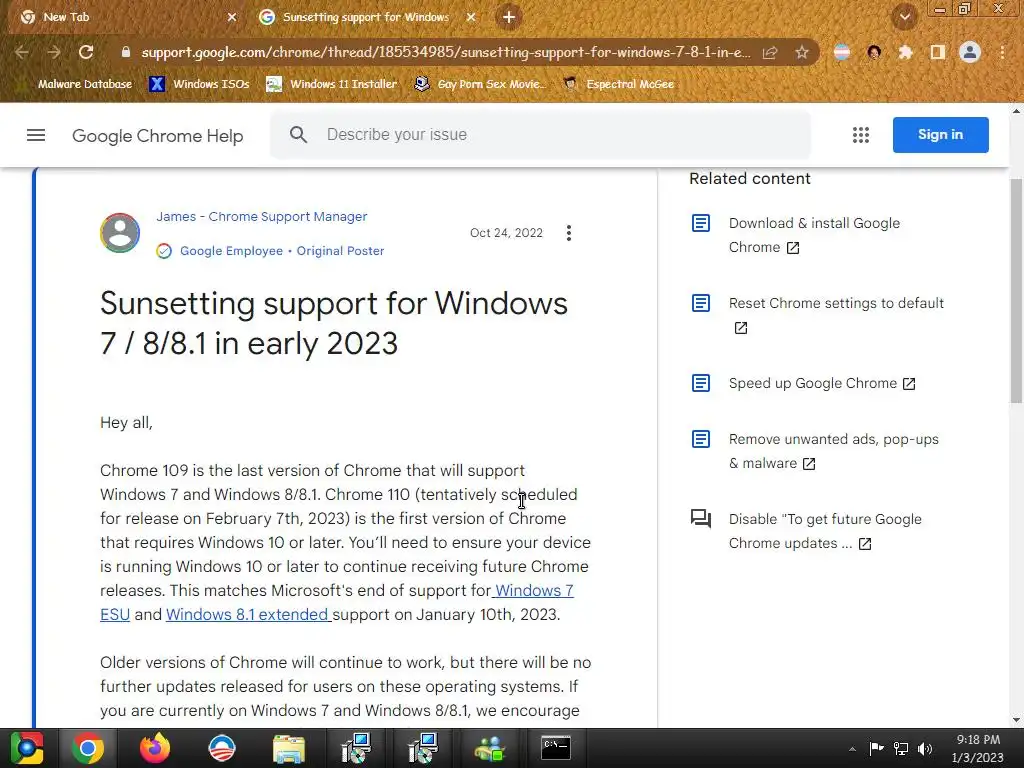Open James - Chrome Support Manager profile
The width and height of the screenshot is (1024, 768).
pyautogui.click(x=261, y=216)
